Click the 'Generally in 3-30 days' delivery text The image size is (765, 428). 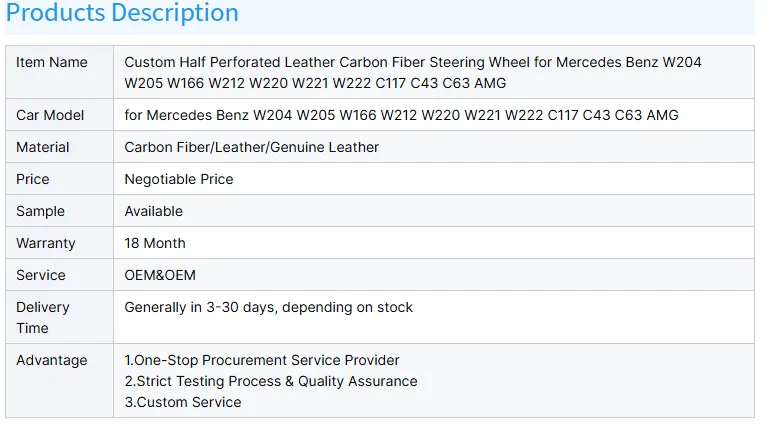pos(268,307)
